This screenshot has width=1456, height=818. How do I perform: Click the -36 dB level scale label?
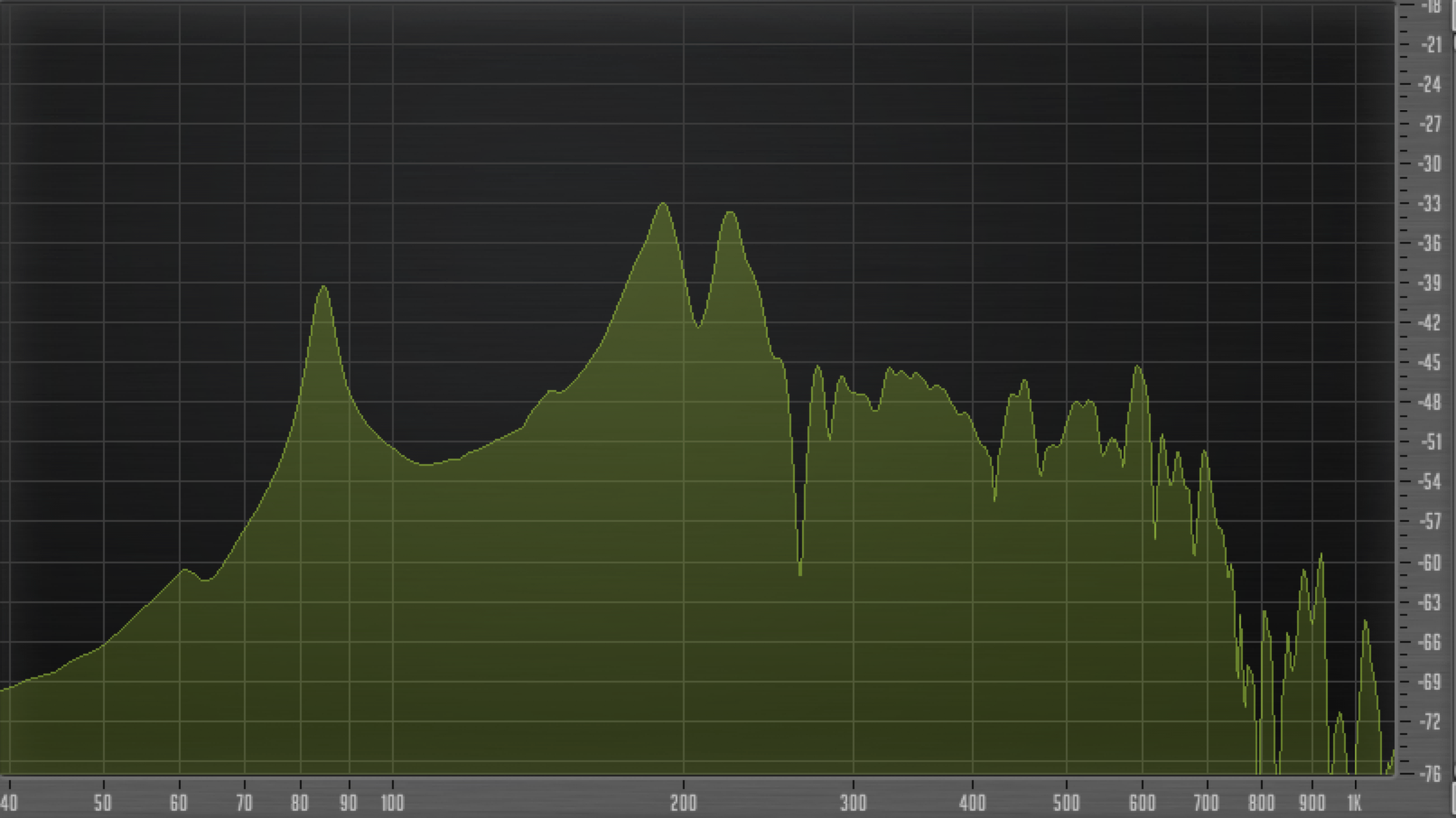coord(1430,243)
